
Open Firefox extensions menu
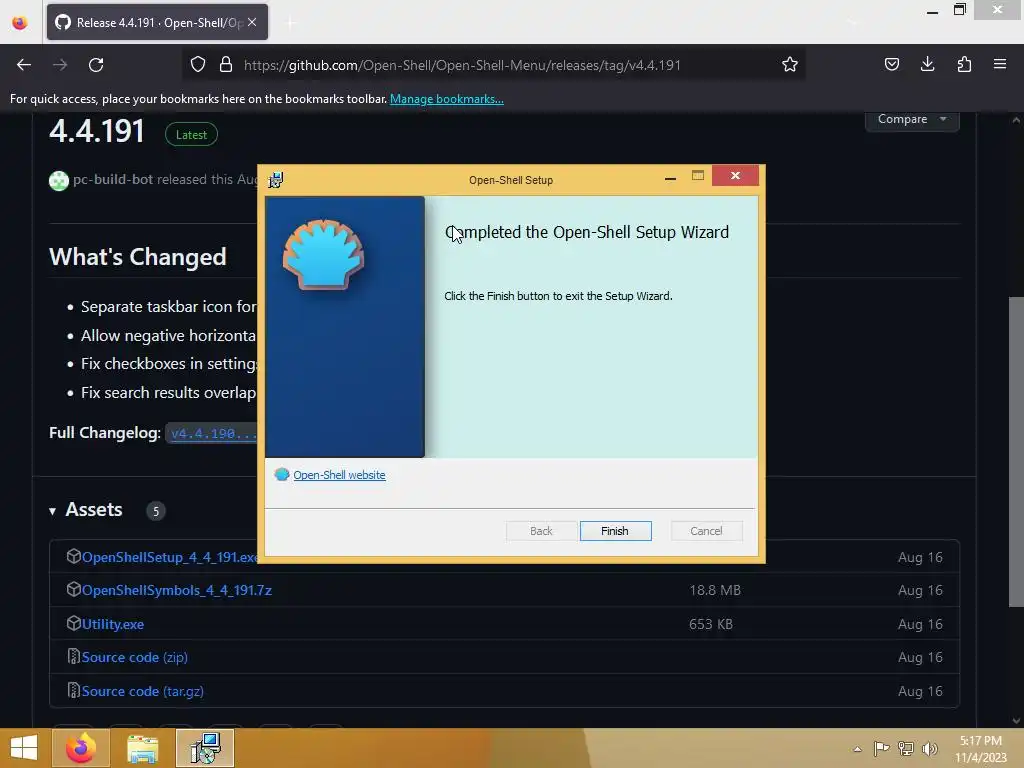coord(964,65)
